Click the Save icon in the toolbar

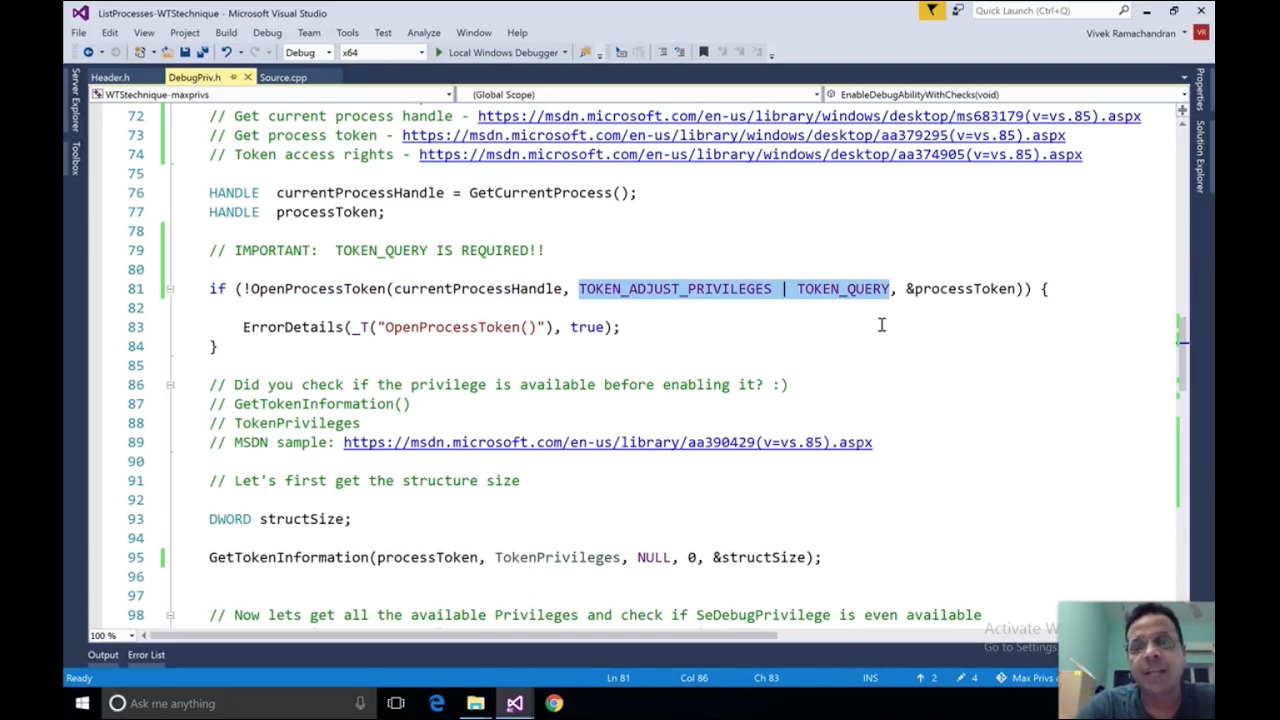click(x=185, y=52)
